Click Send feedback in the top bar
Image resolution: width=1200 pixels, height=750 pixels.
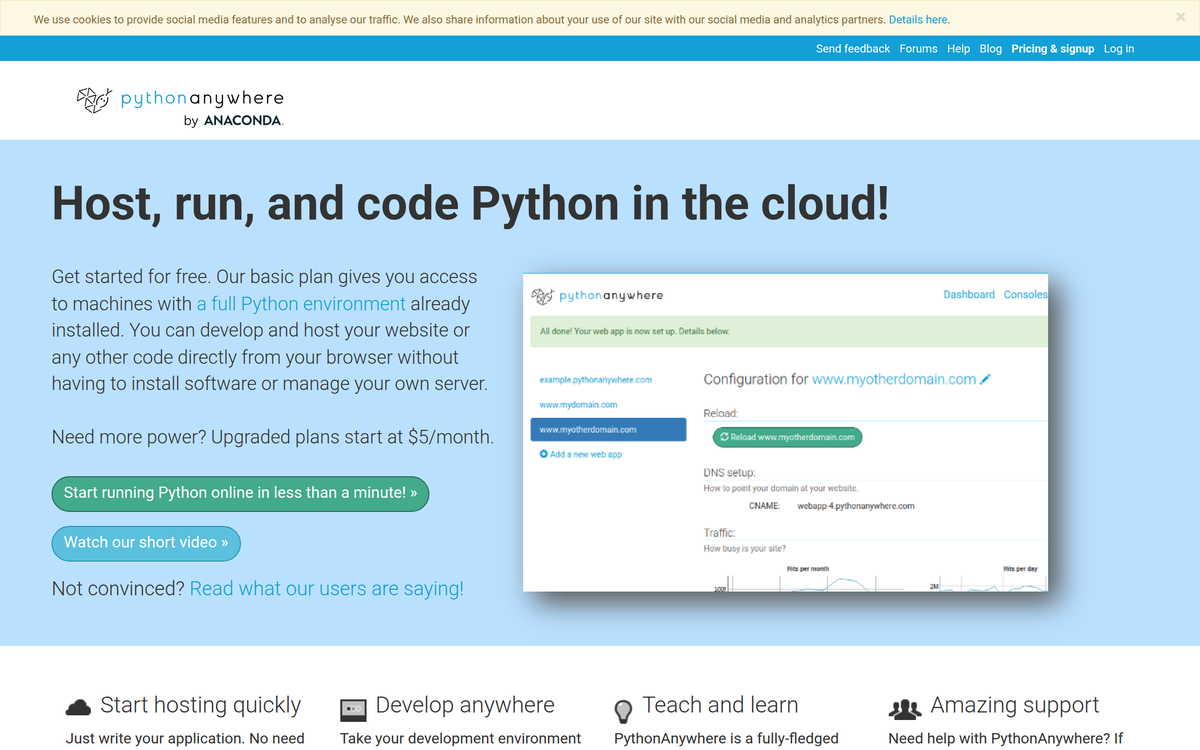[853, 49]
